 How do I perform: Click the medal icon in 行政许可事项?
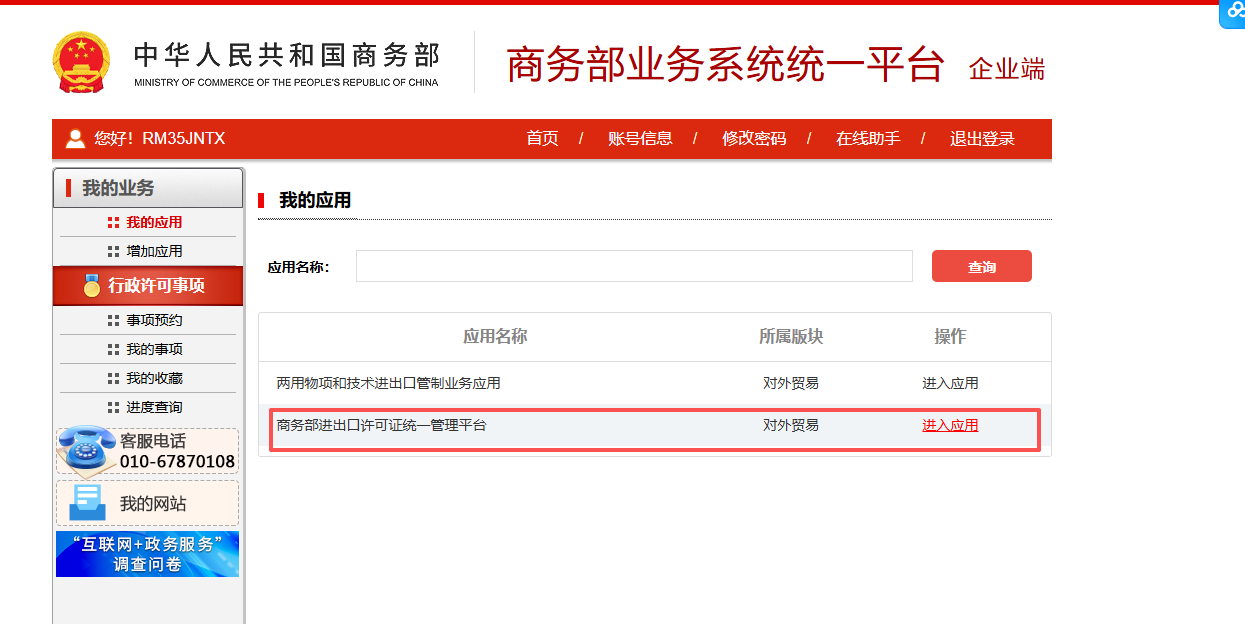point(92,286)
